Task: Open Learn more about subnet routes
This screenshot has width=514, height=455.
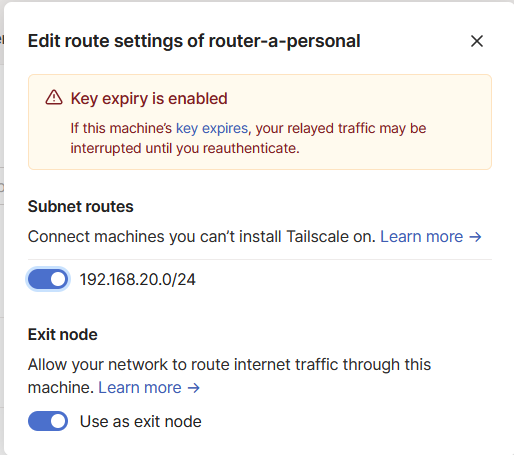Action: (x=422, y=237)
